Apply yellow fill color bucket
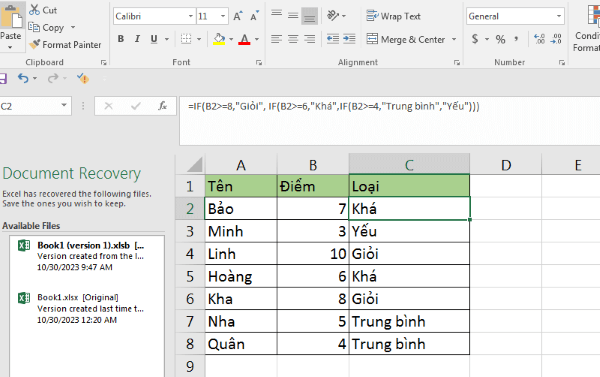 coord(219,39)
